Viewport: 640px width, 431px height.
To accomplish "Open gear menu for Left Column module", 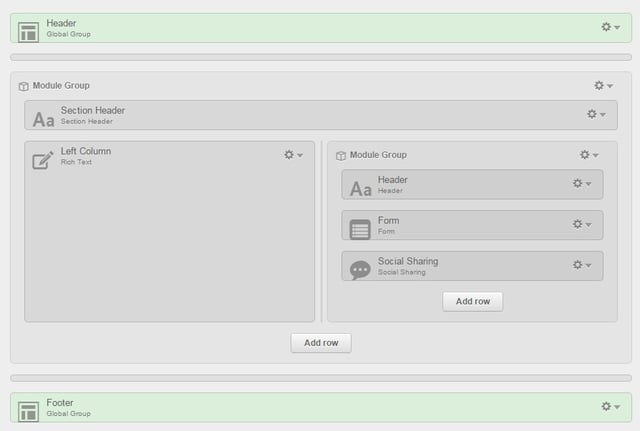I will tap(293, 155).
